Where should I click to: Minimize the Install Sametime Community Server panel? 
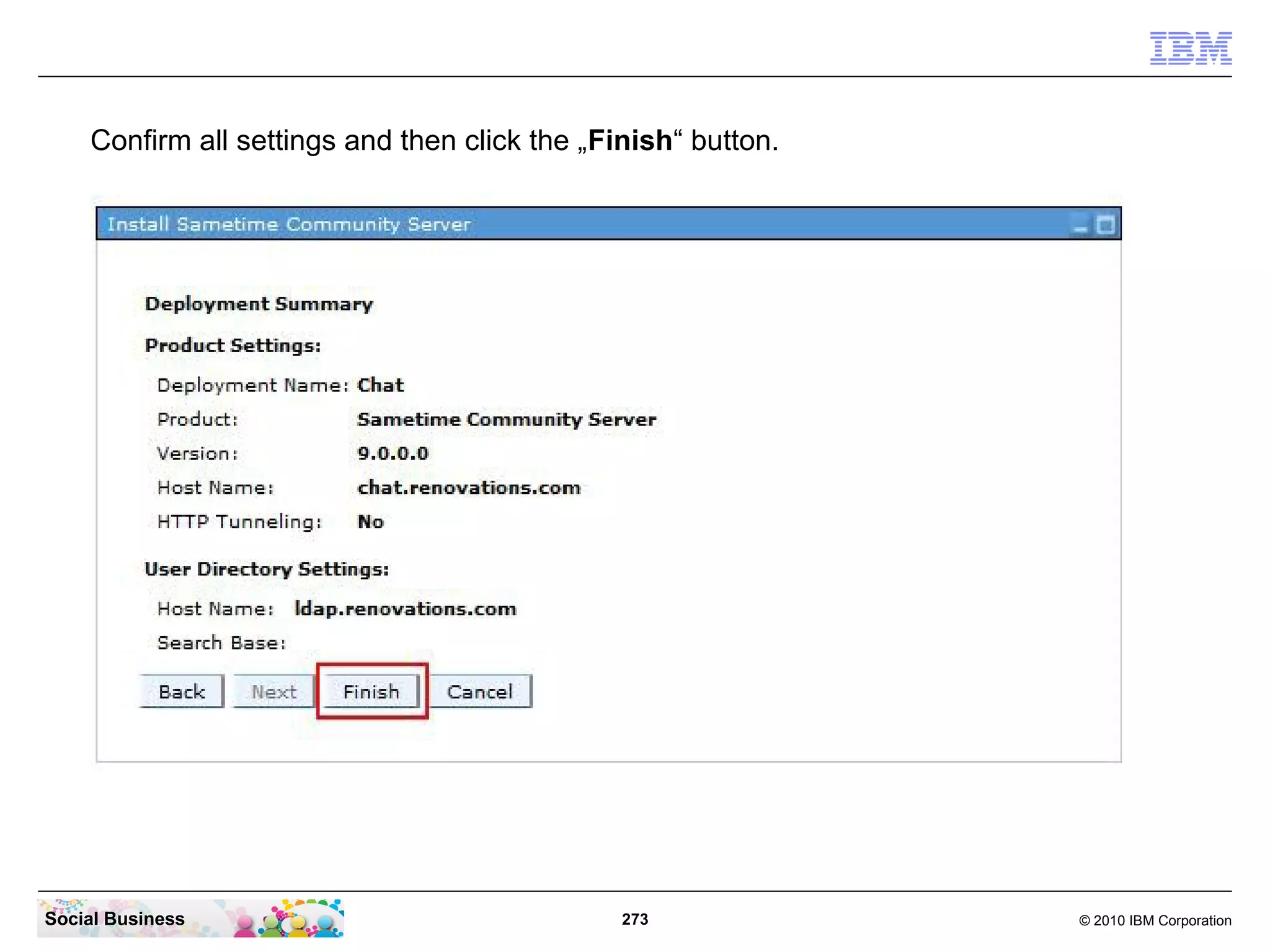1080,225
